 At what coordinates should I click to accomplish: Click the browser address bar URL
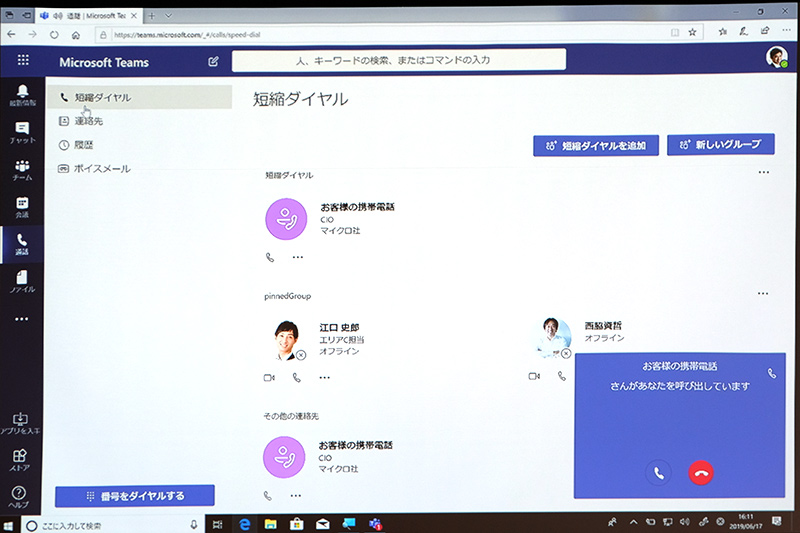[x=187, y=35]
